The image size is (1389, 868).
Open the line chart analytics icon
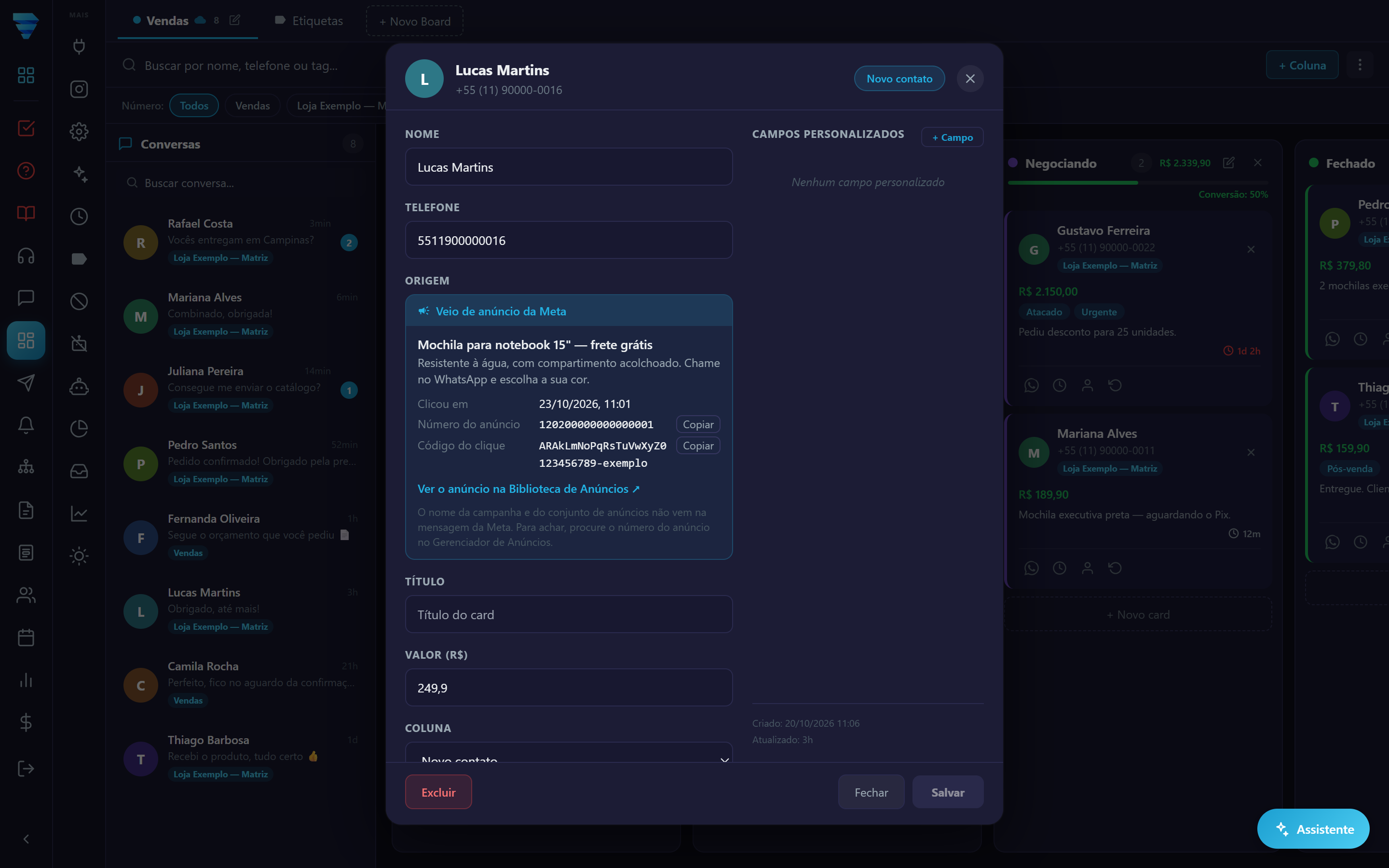79,514
